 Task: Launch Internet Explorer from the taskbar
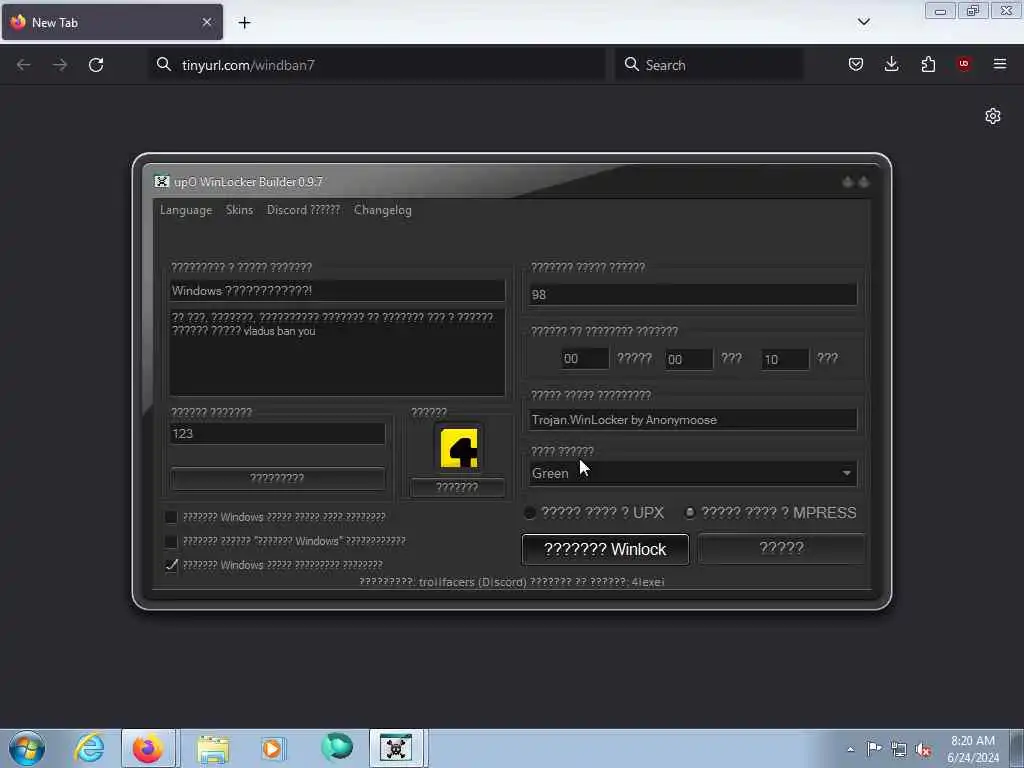pos(89,748)
